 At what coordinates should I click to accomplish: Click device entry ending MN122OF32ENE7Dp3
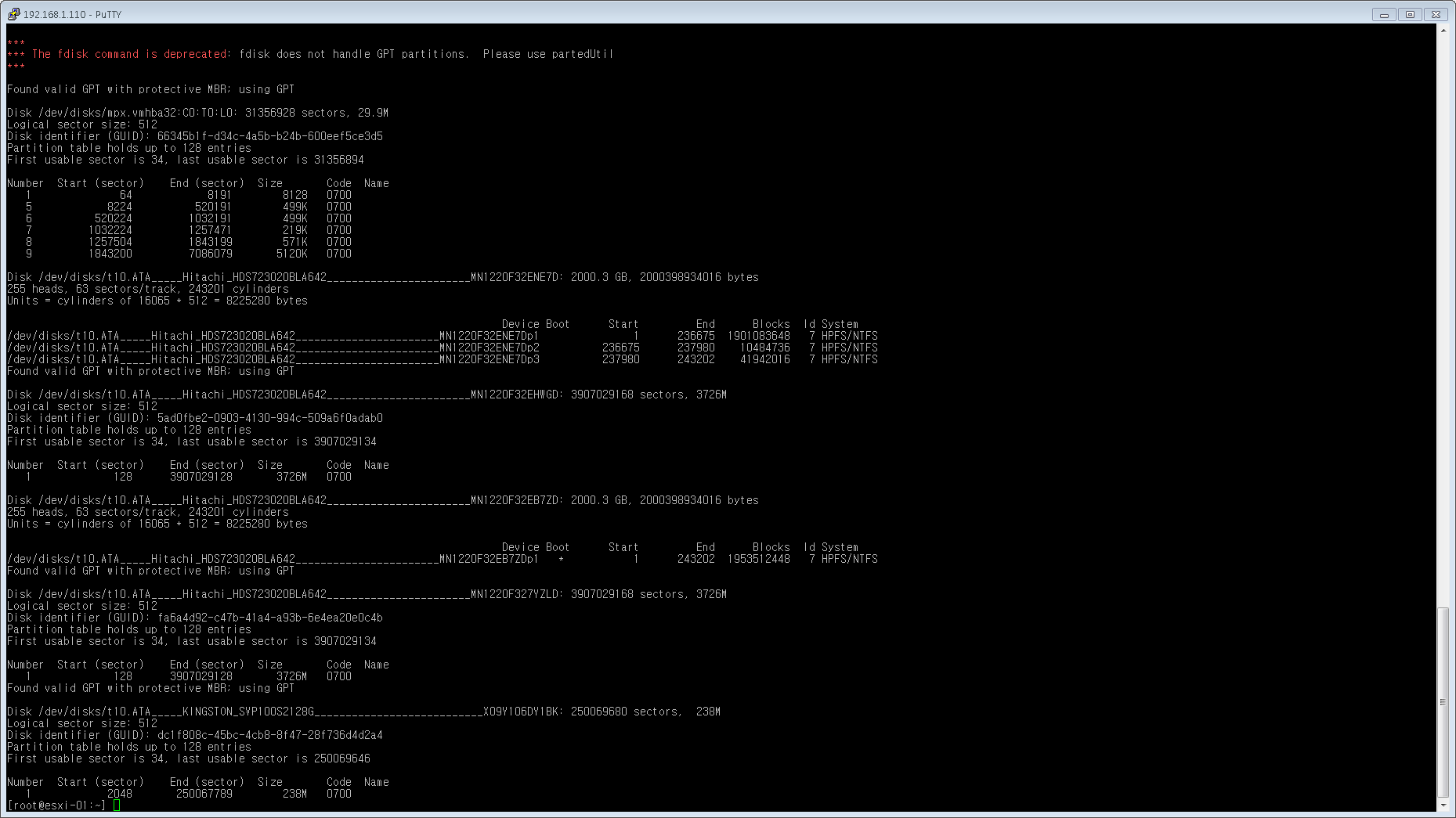273,359
